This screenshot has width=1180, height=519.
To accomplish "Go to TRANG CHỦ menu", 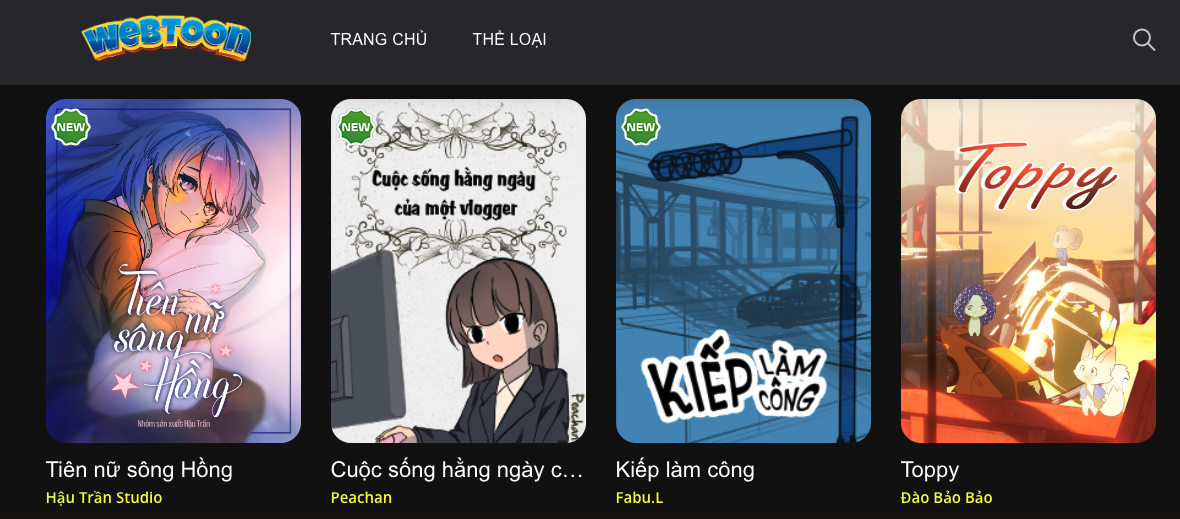I will (x=379, y=39).
